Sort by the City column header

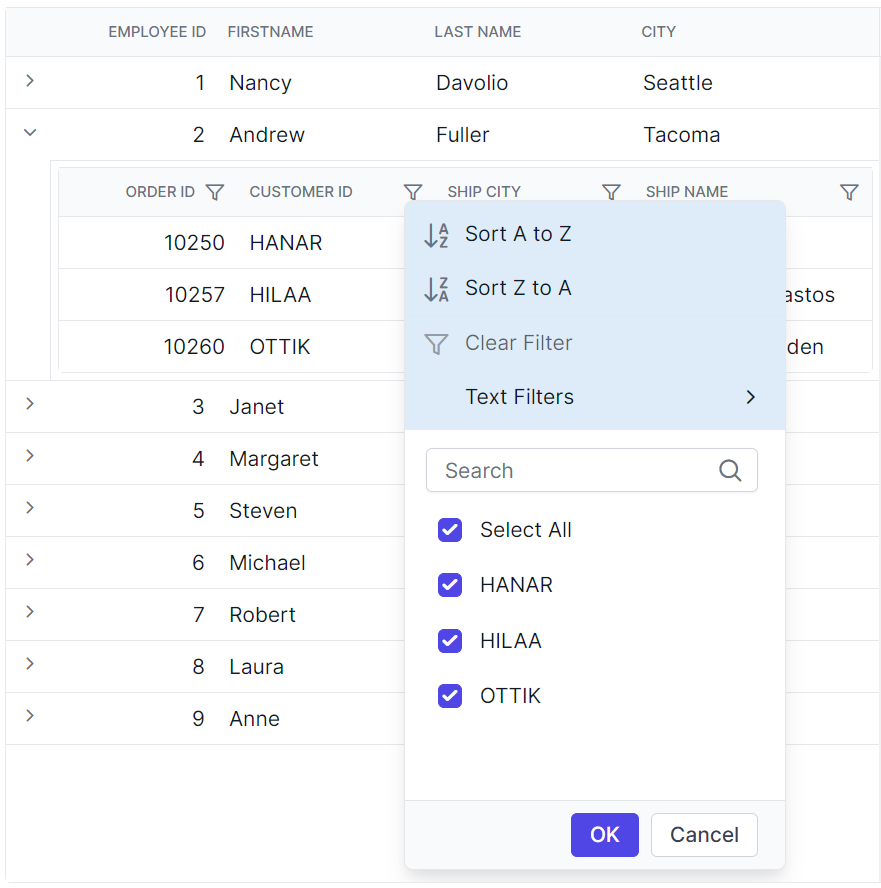[658, 32]
